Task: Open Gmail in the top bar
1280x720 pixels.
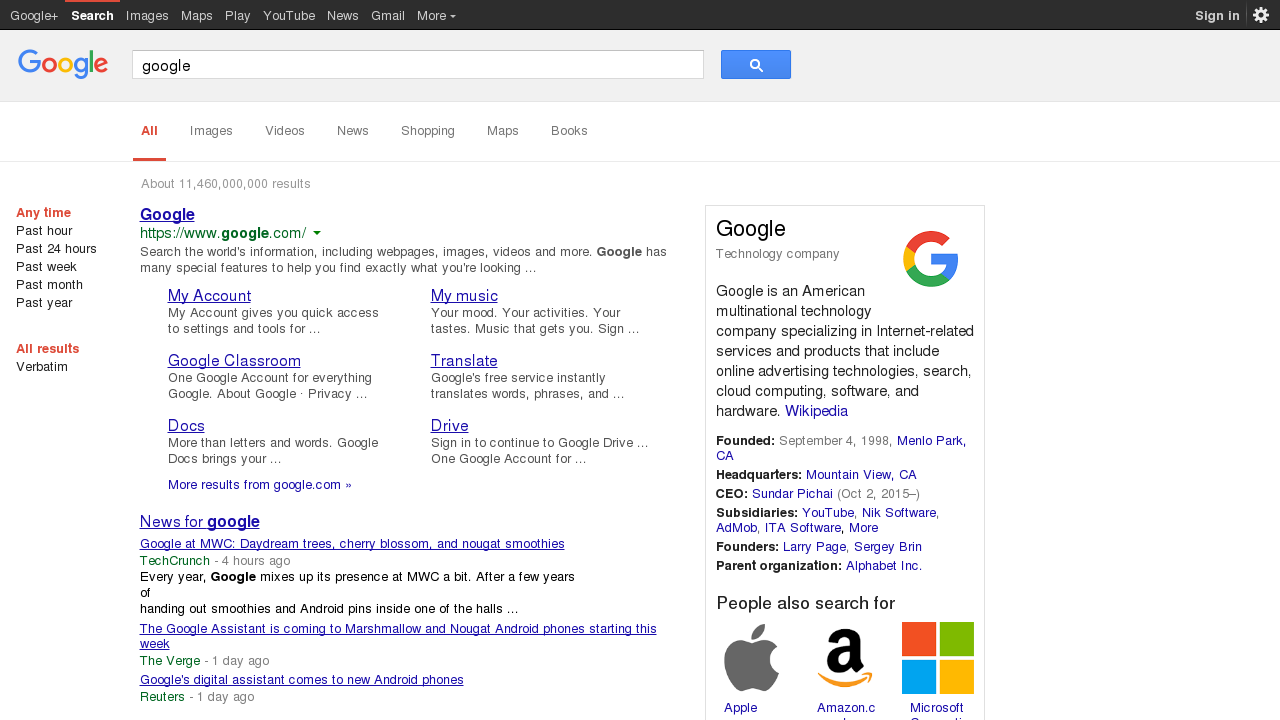Action: [x=388, y=15]
